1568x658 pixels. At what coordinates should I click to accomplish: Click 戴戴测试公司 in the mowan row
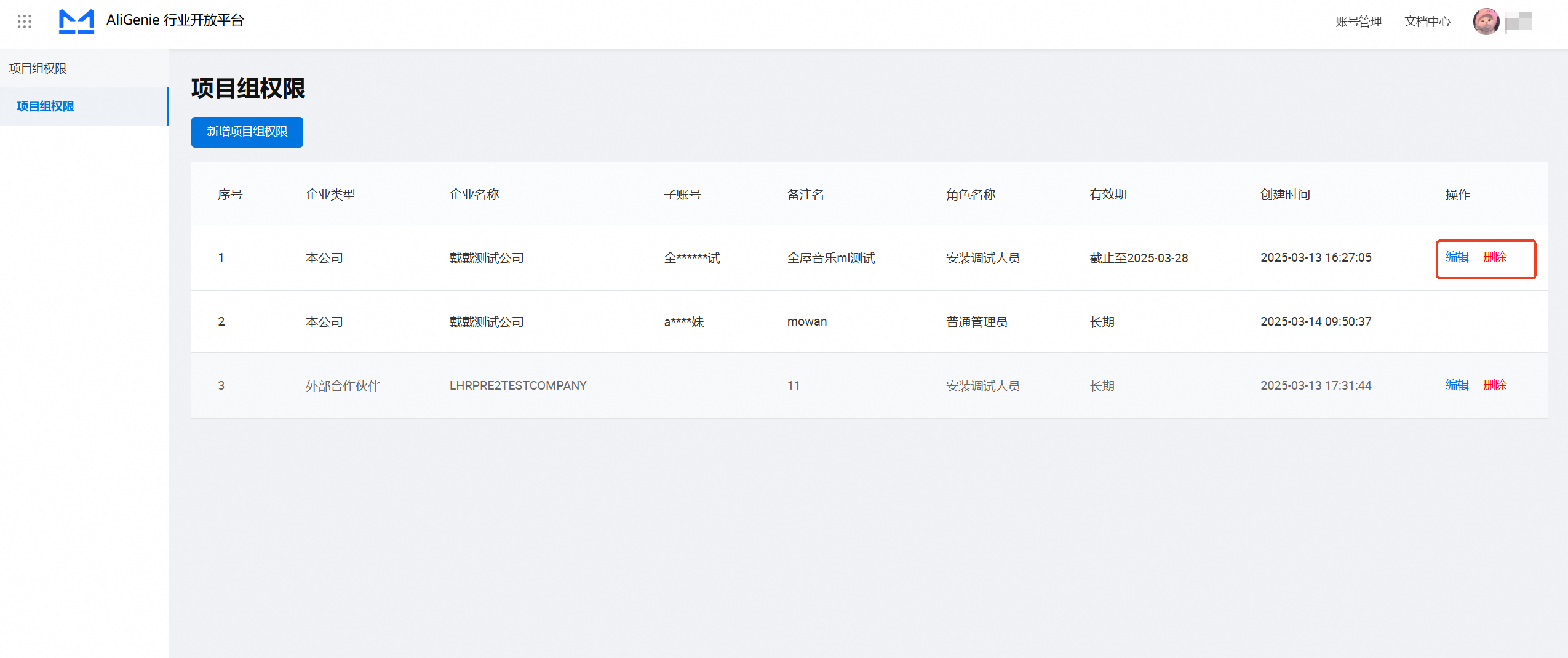pyautogui.click(x=487, y=322)
